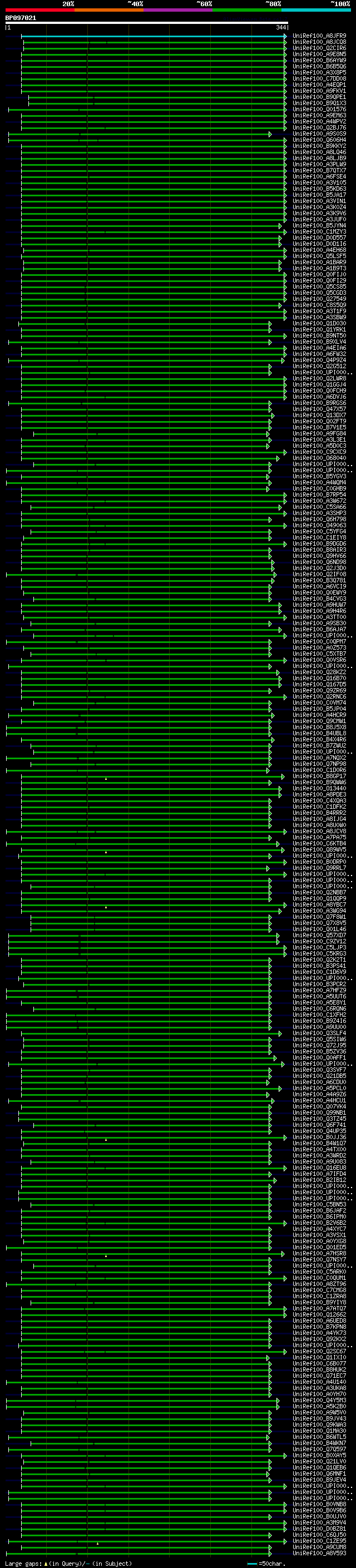Select subject UniRef100_B5KD63

[x=319, y=189]
